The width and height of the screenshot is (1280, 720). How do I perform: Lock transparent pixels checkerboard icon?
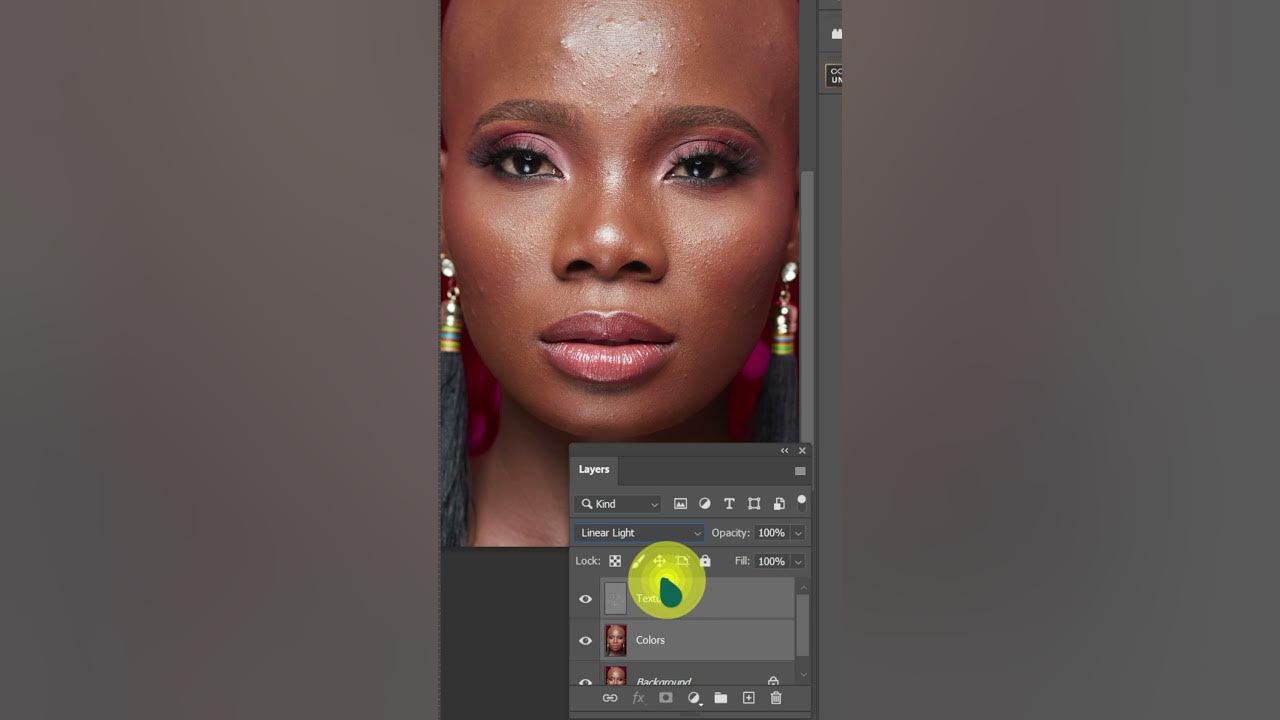(615, 561)
